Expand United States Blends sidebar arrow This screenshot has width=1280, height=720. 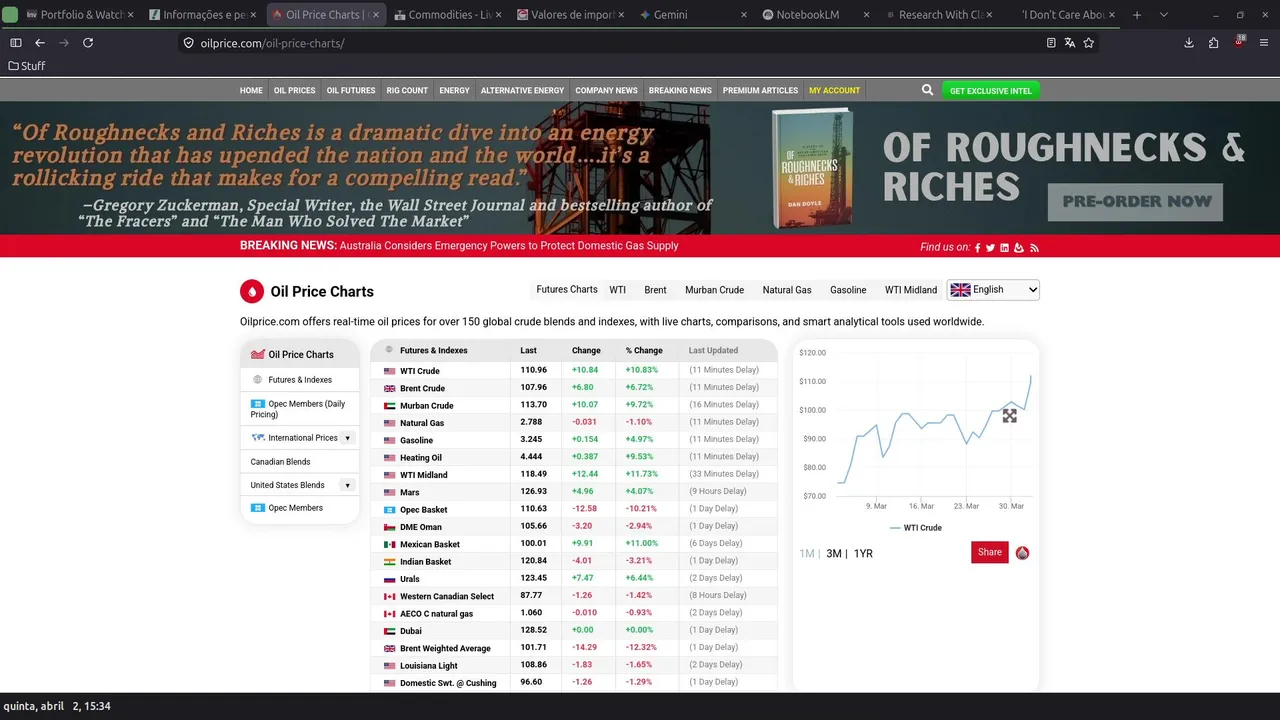point(347,485)
